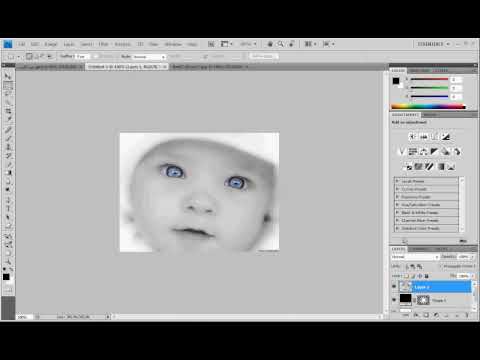Choose Add to selection mode
480x360 pixels.
coord(36,56)
